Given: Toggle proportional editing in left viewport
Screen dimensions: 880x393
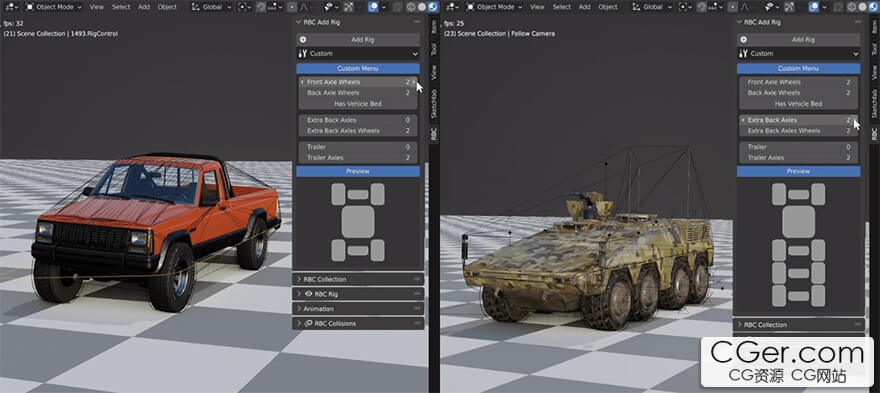Looking at the screenshot, I should coord(292,7).
